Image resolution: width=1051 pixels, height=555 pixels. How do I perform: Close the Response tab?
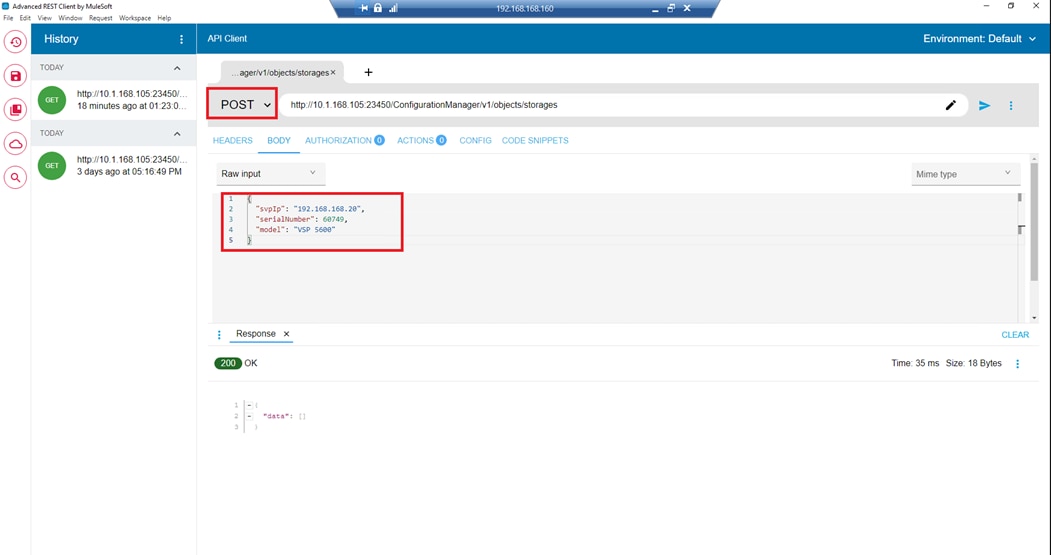pyautogui.click(x=286, y=334)
